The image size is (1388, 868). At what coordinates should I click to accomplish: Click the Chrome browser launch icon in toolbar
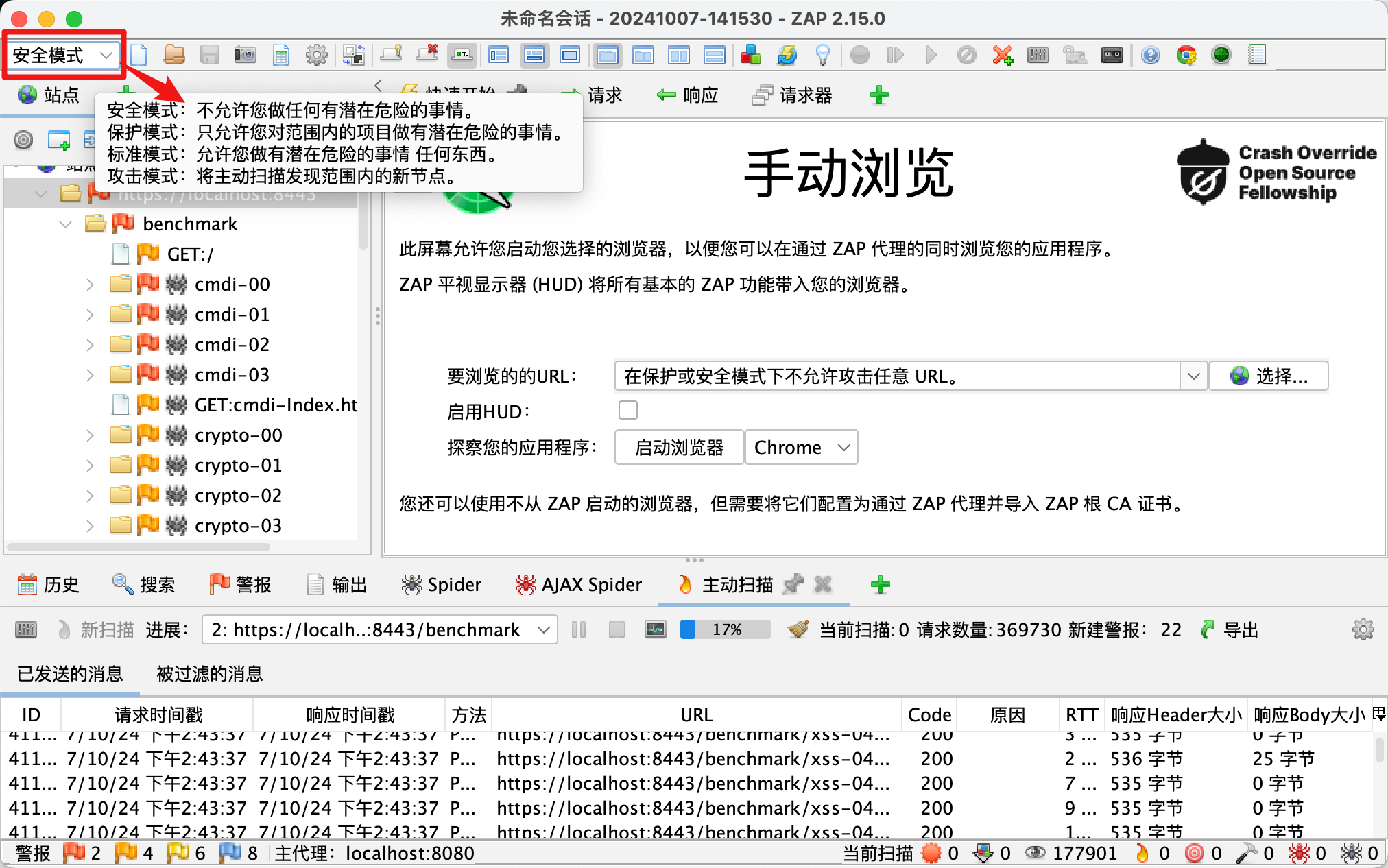pos(1186,55)
